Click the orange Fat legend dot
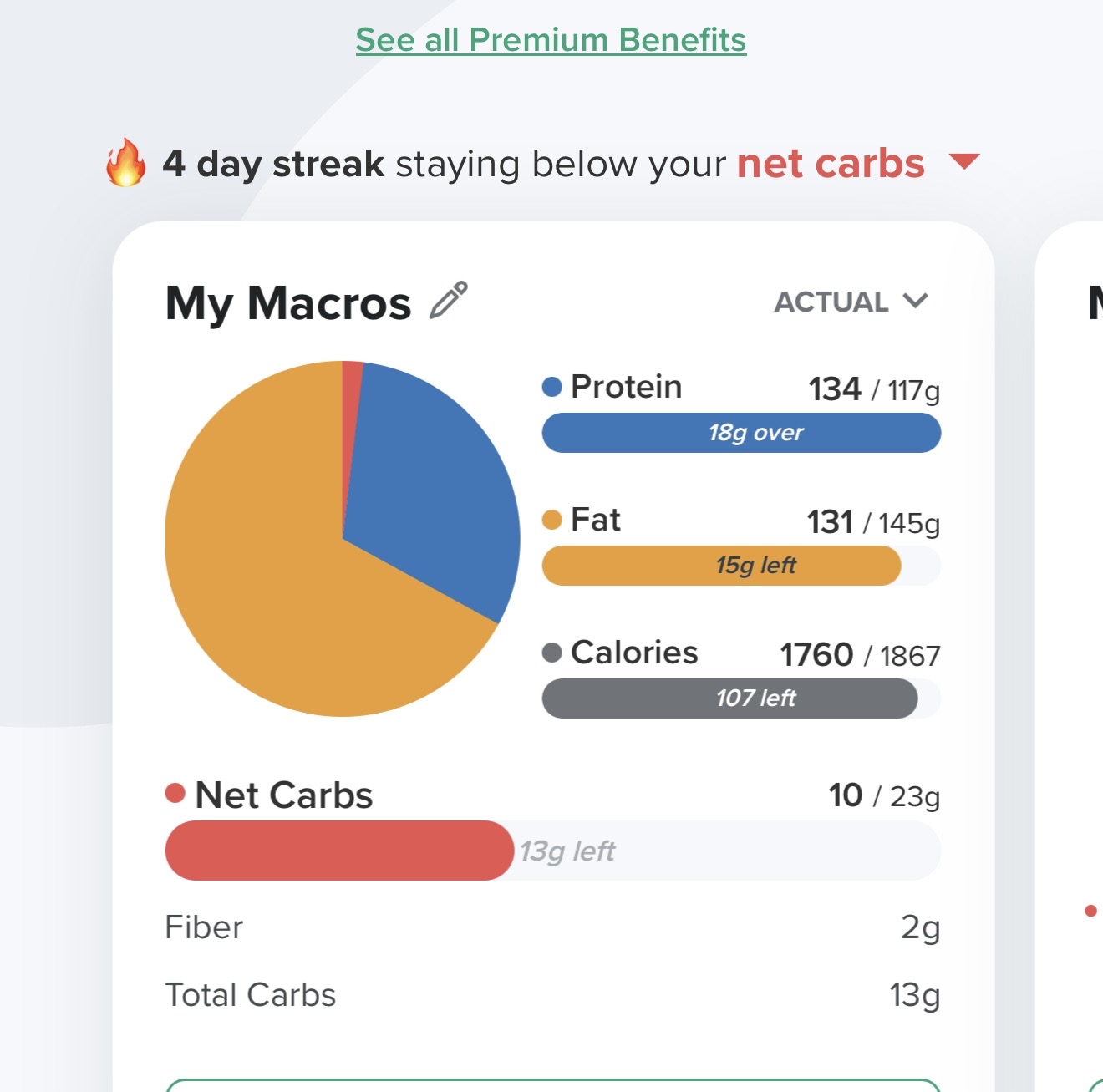The image size is (1103, 1092). pyautogui.click(x=551, y=520)
